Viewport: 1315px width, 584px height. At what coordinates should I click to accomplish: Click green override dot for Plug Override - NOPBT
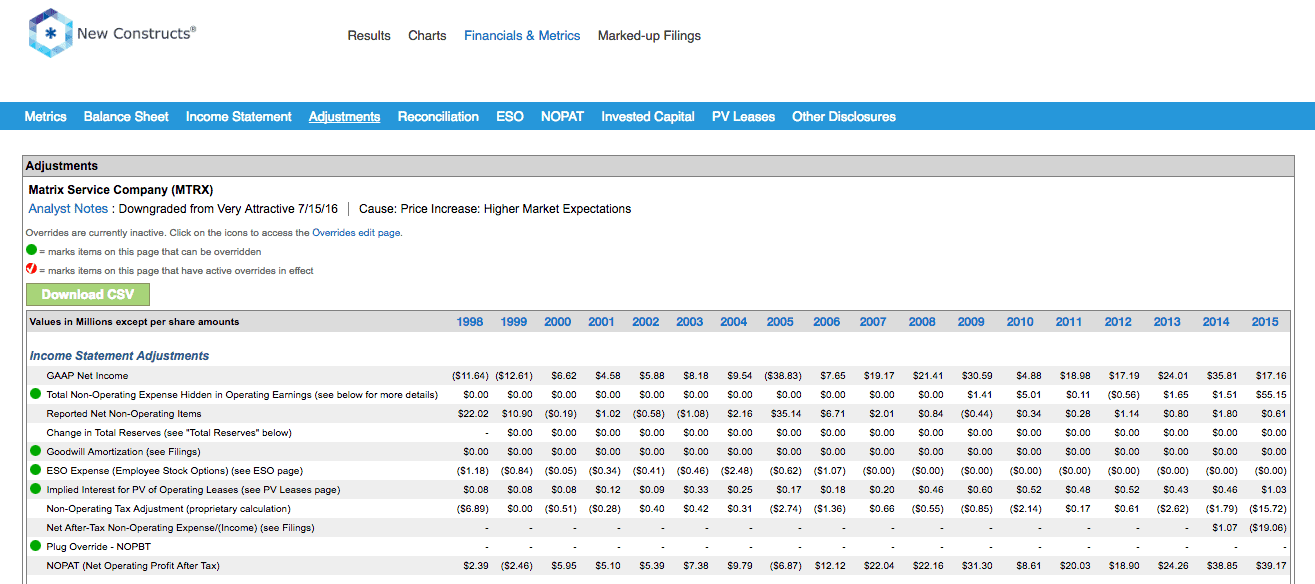pyautogui.click(x=36, y=547)
